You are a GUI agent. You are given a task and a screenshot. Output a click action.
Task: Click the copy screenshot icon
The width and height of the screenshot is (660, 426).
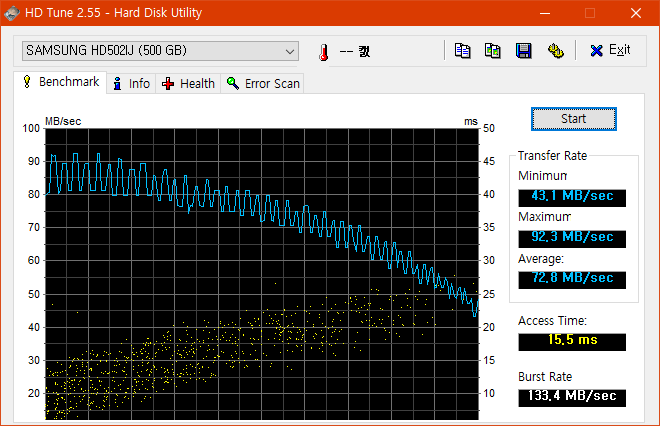click(x=492, y=51)
